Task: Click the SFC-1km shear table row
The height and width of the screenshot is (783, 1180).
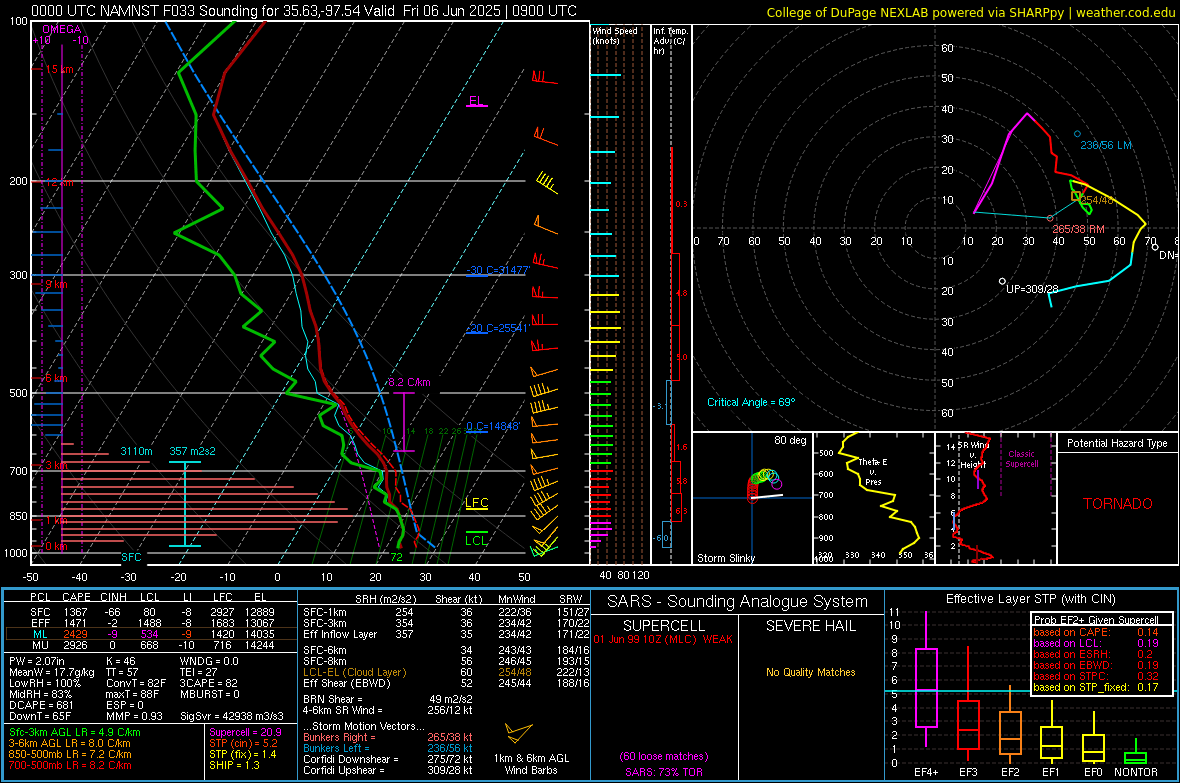Action: coord(447,612)
